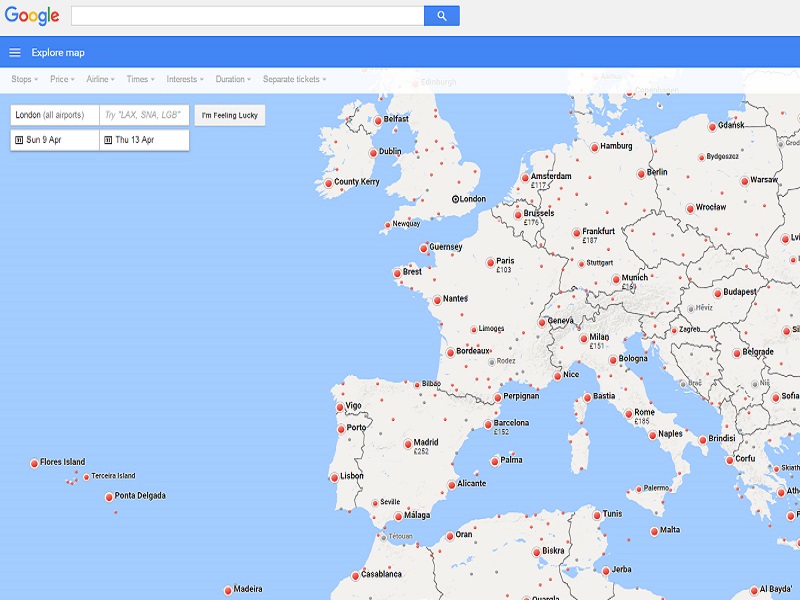
Task: Select the Madrid £252 map marker
Action: pyautogui.click(x=408, y=443)
